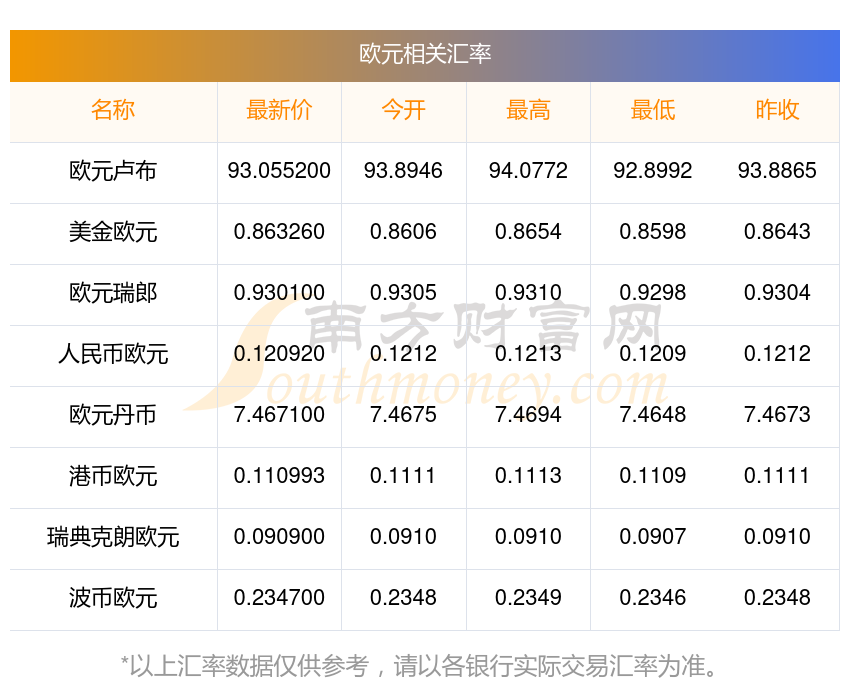Open the 人民币欧元 currency pair
The height and width of the screenshot is (697, 850).
coord(113,354)
